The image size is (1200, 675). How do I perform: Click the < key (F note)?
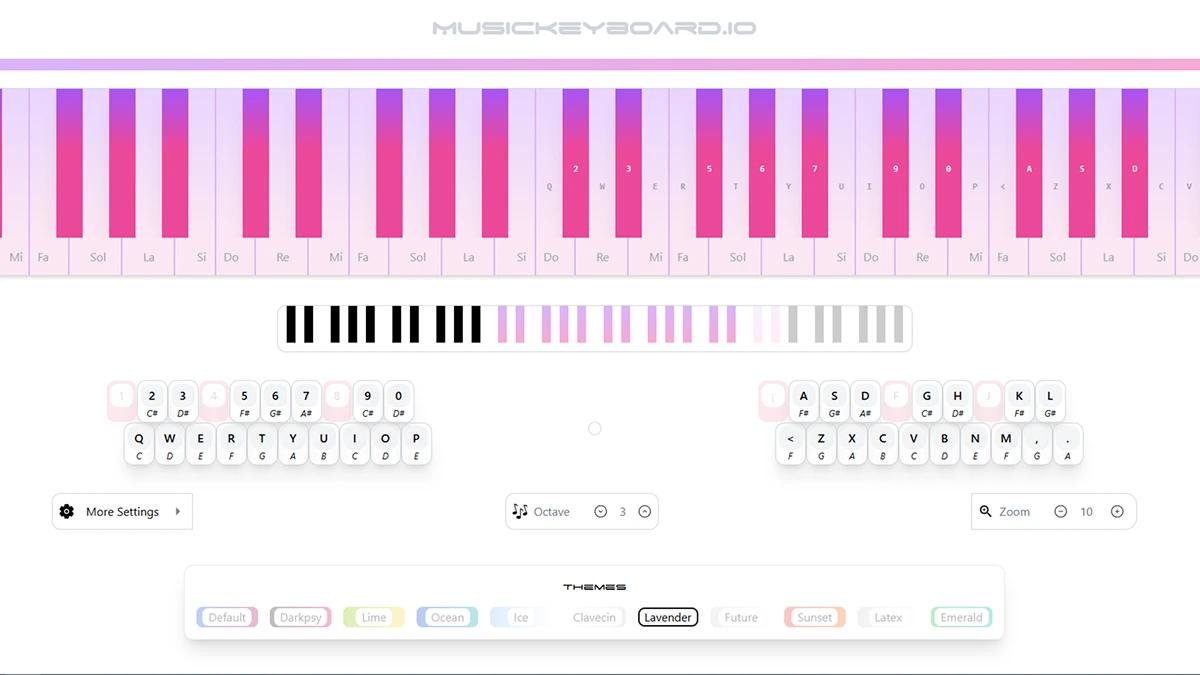[791, 444]
